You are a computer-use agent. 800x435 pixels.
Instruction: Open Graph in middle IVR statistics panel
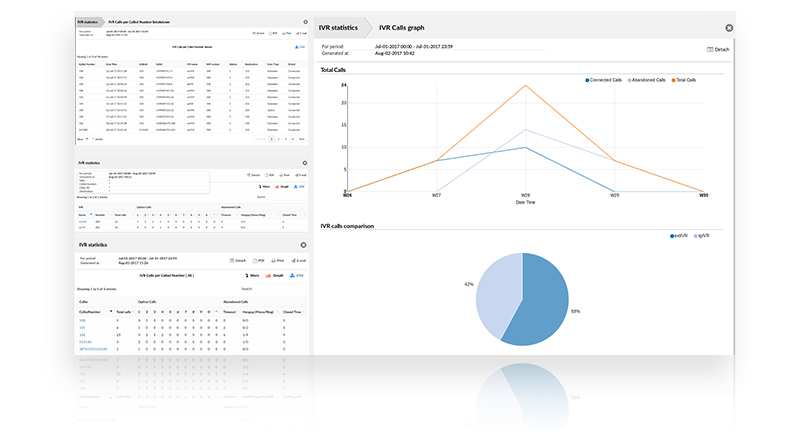click(x=282, y=187)
